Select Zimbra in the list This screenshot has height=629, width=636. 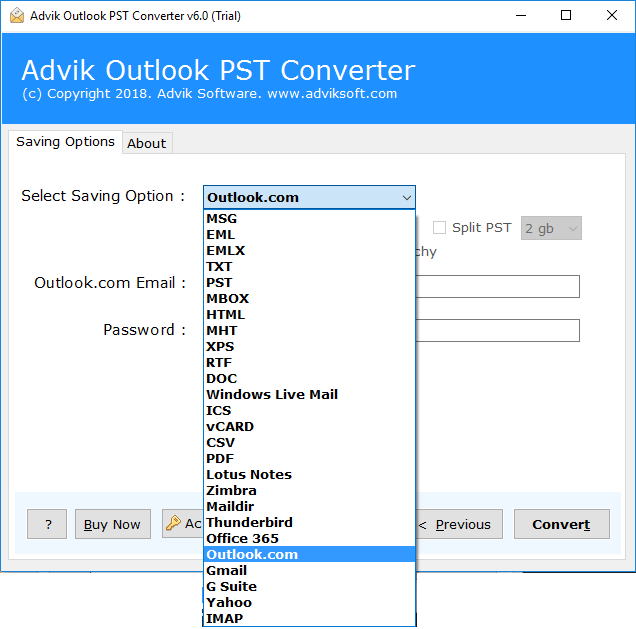[309, 491]
